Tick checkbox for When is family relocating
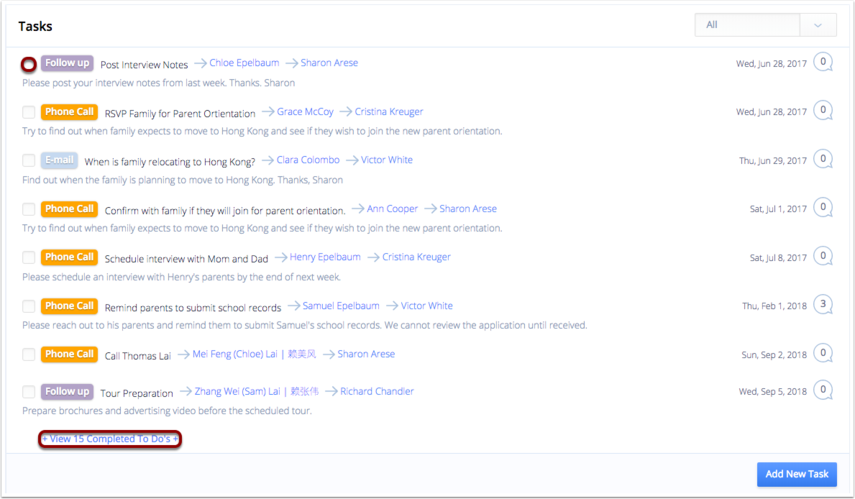 tap(29, 160)
